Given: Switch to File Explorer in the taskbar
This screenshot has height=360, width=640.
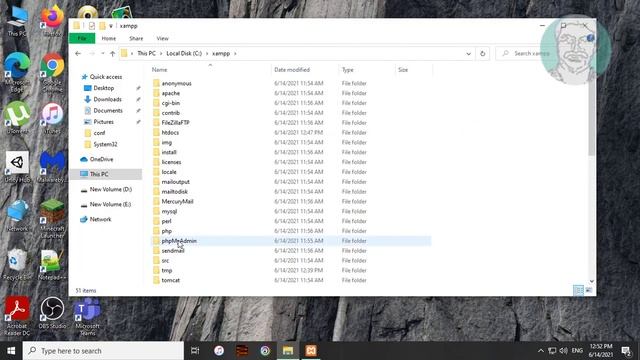Looking at the screenshot, I should coord(288,351).
